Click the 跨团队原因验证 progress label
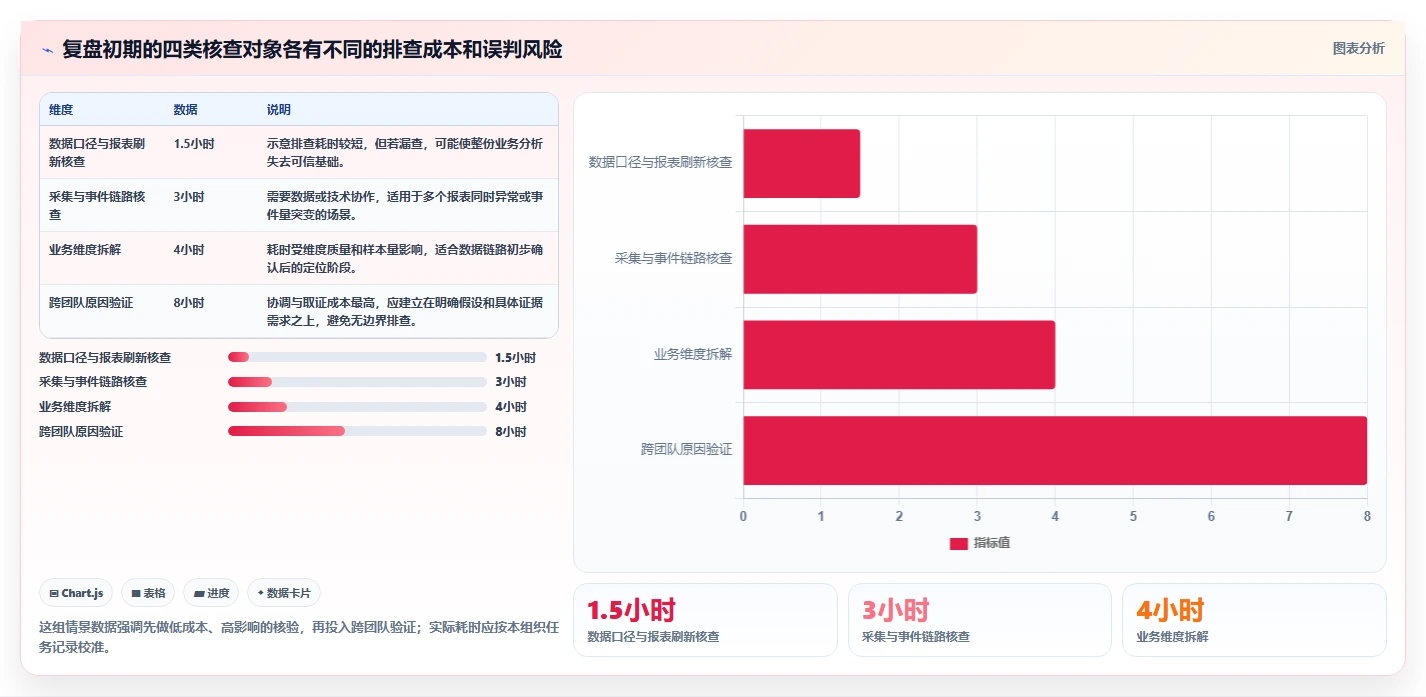 (x=81, y=432)
